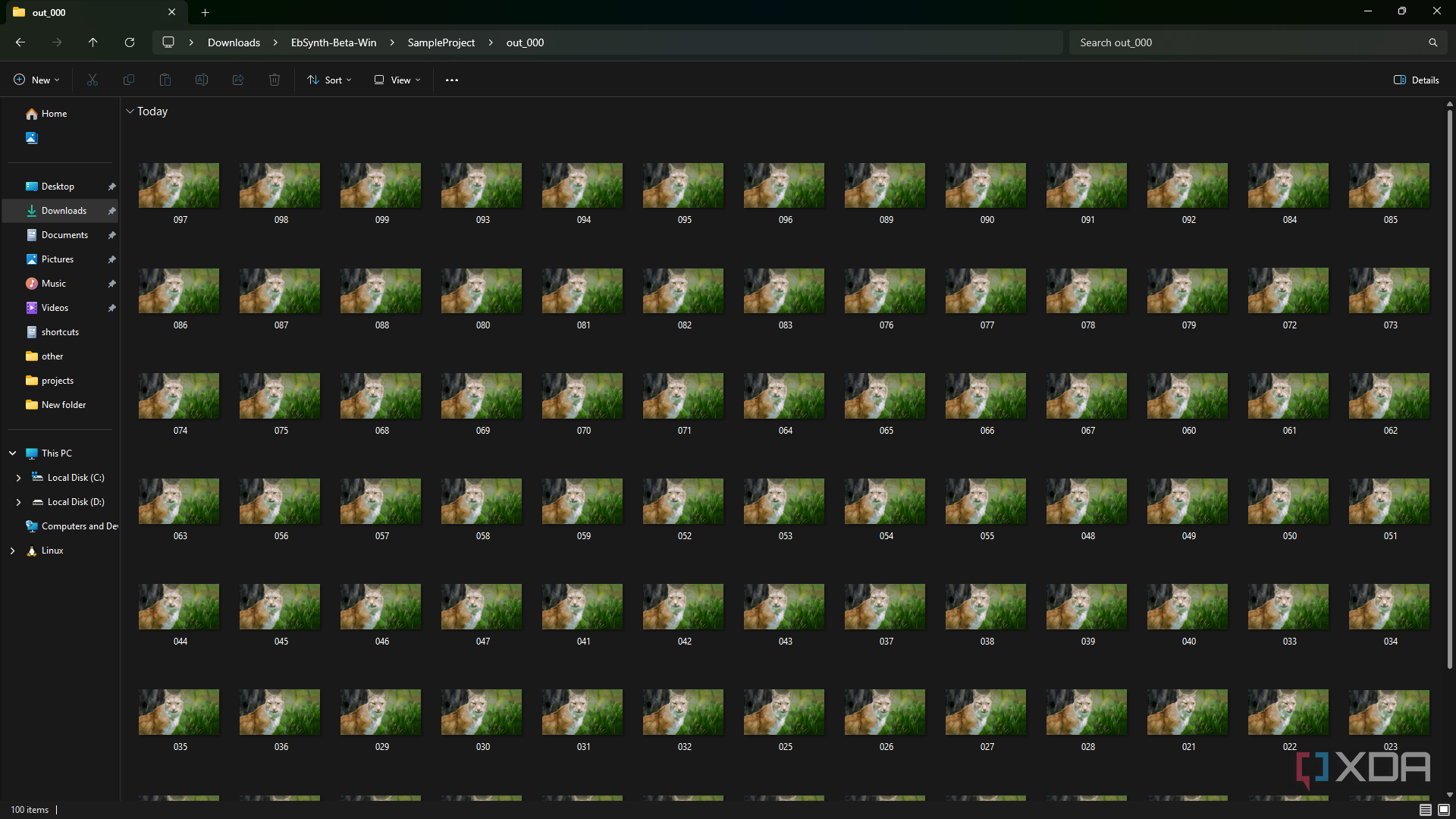This screenshot has width=1456, height=819.
Task: Open the New dropdown menu
Action: [x=36, y=80]
